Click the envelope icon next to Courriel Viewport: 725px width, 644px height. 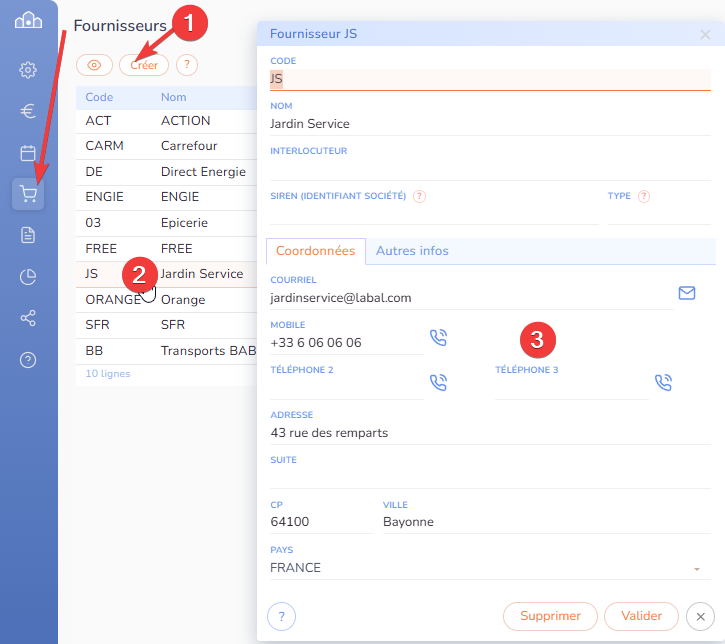click(x=687, y=293)
